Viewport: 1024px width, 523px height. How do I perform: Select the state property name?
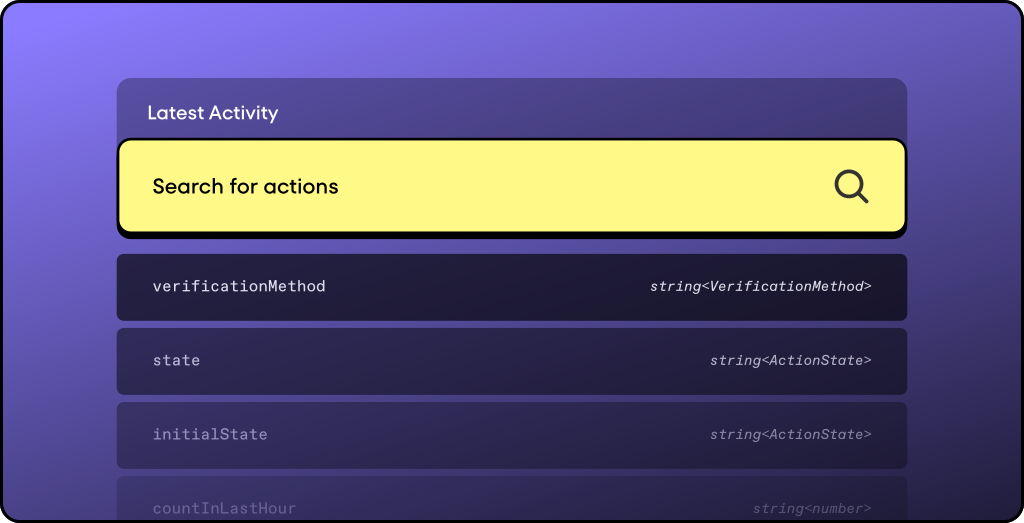176,360
